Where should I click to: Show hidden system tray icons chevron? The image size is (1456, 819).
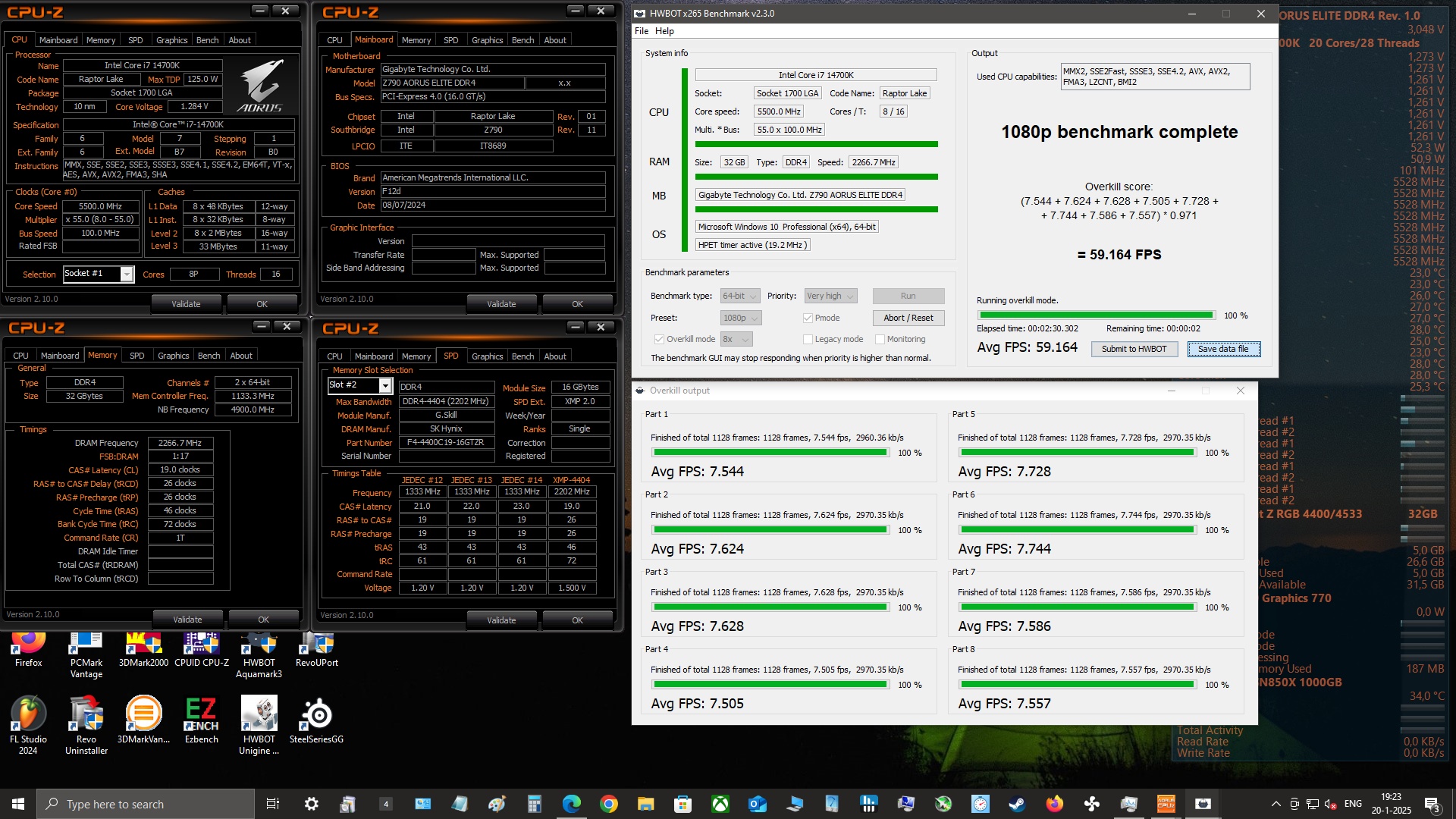click(x=1276, y=804)
